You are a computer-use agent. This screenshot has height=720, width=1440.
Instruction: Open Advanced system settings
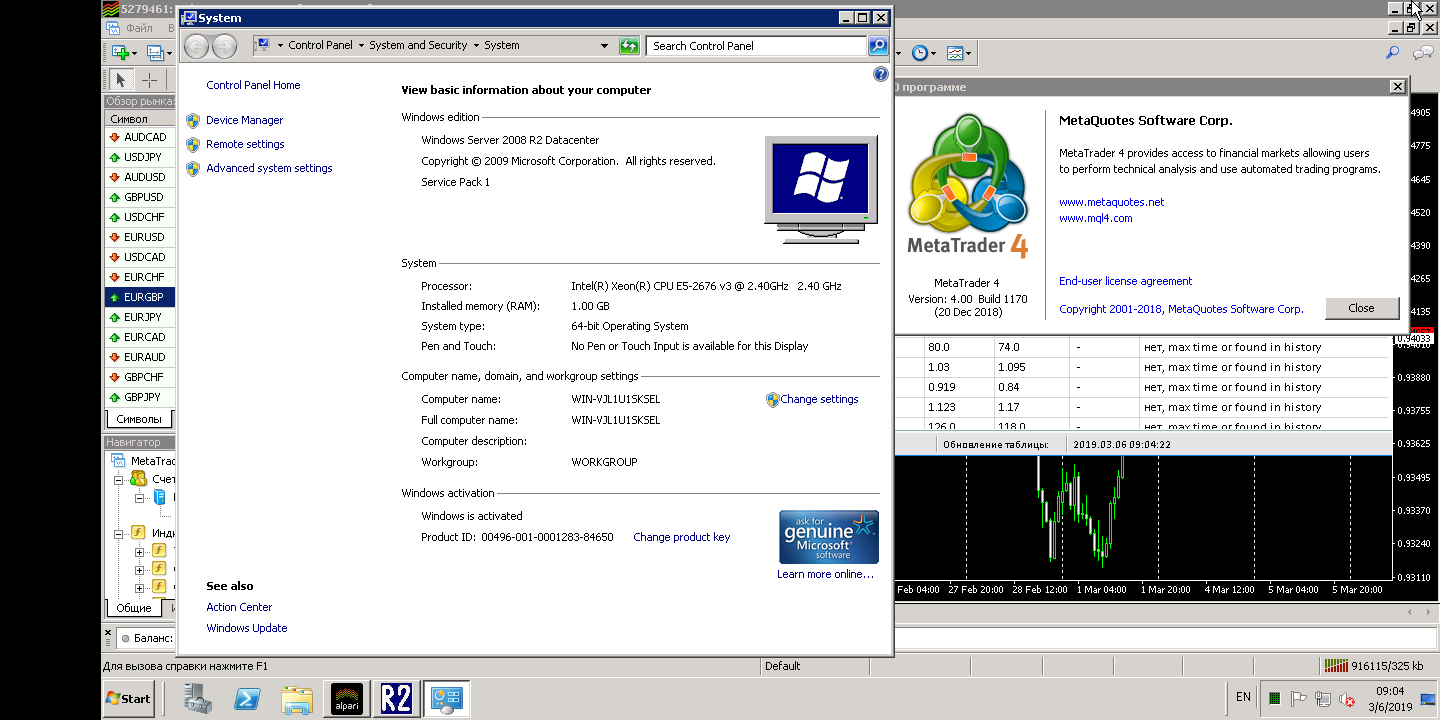point(269,168)
